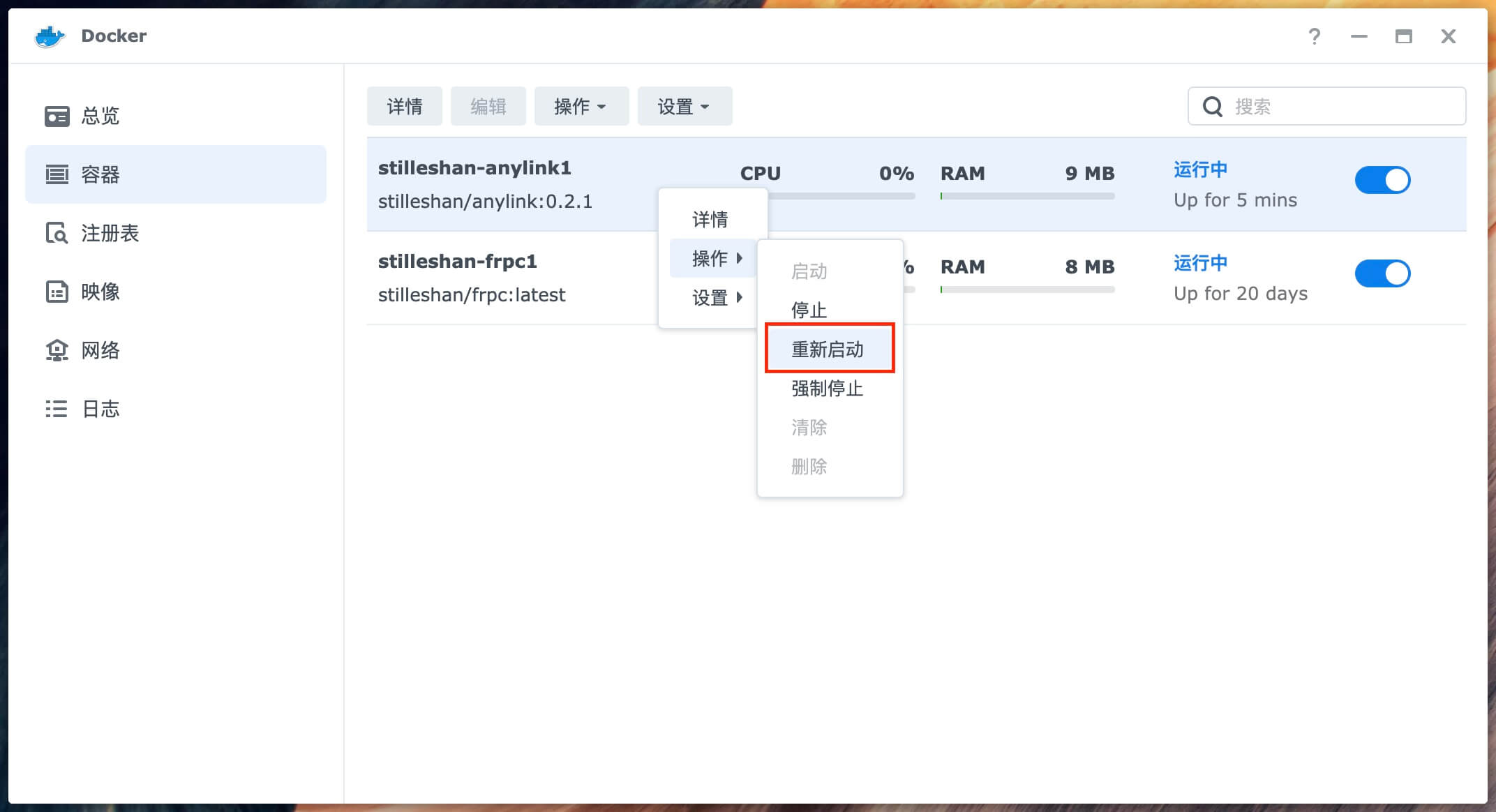Click the Docker whale logo
This screenshot has width=1496, height=812.
(50, 36)
